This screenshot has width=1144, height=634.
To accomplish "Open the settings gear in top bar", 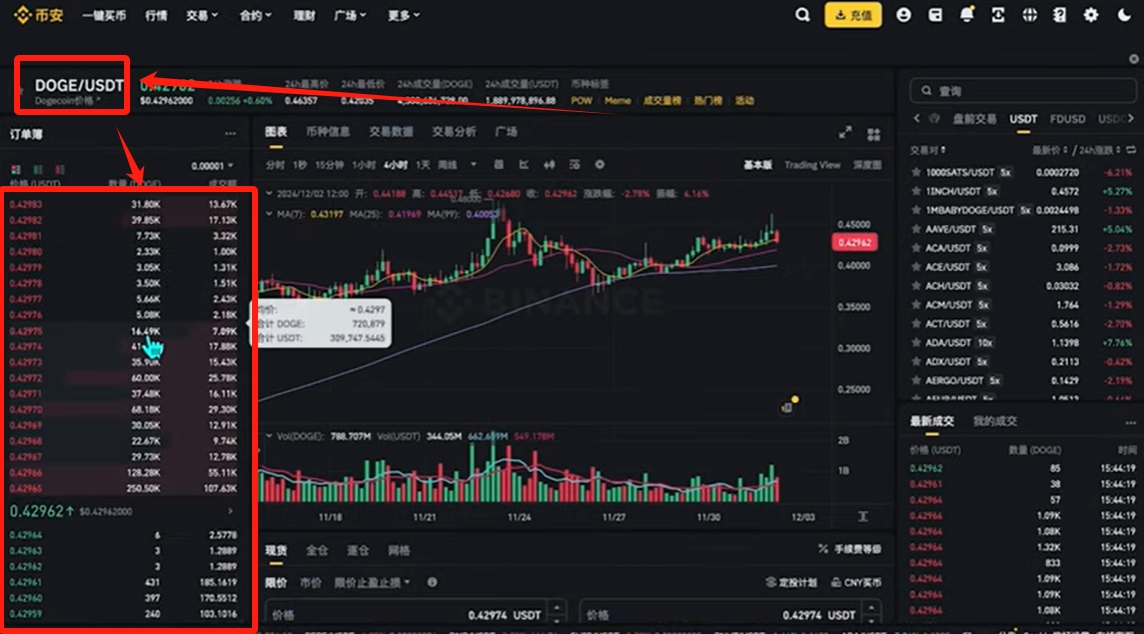I will click(1091, 15).
